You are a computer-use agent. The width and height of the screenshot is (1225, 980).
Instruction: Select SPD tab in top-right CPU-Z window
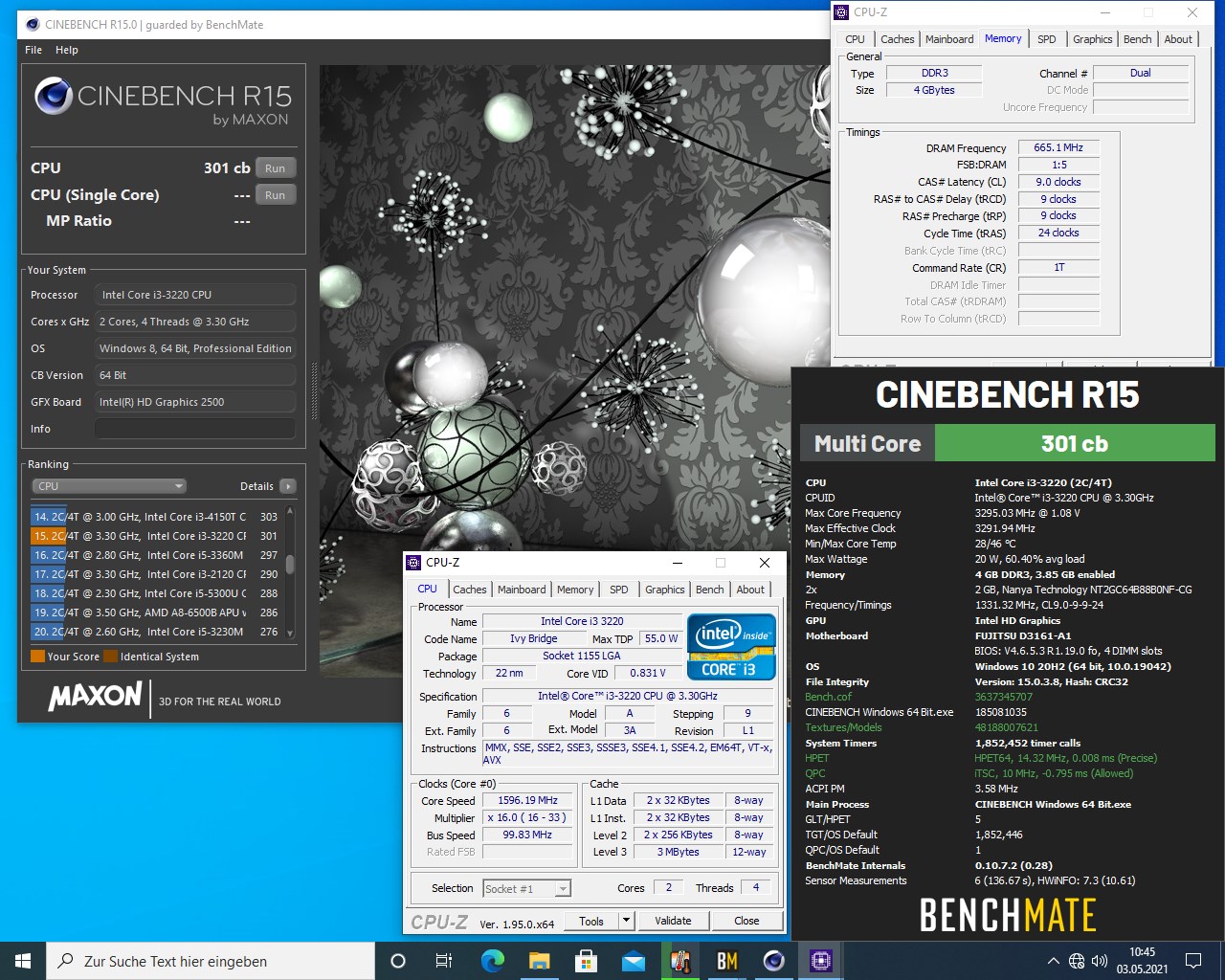pyautogui.click(x=1047, y=39)
